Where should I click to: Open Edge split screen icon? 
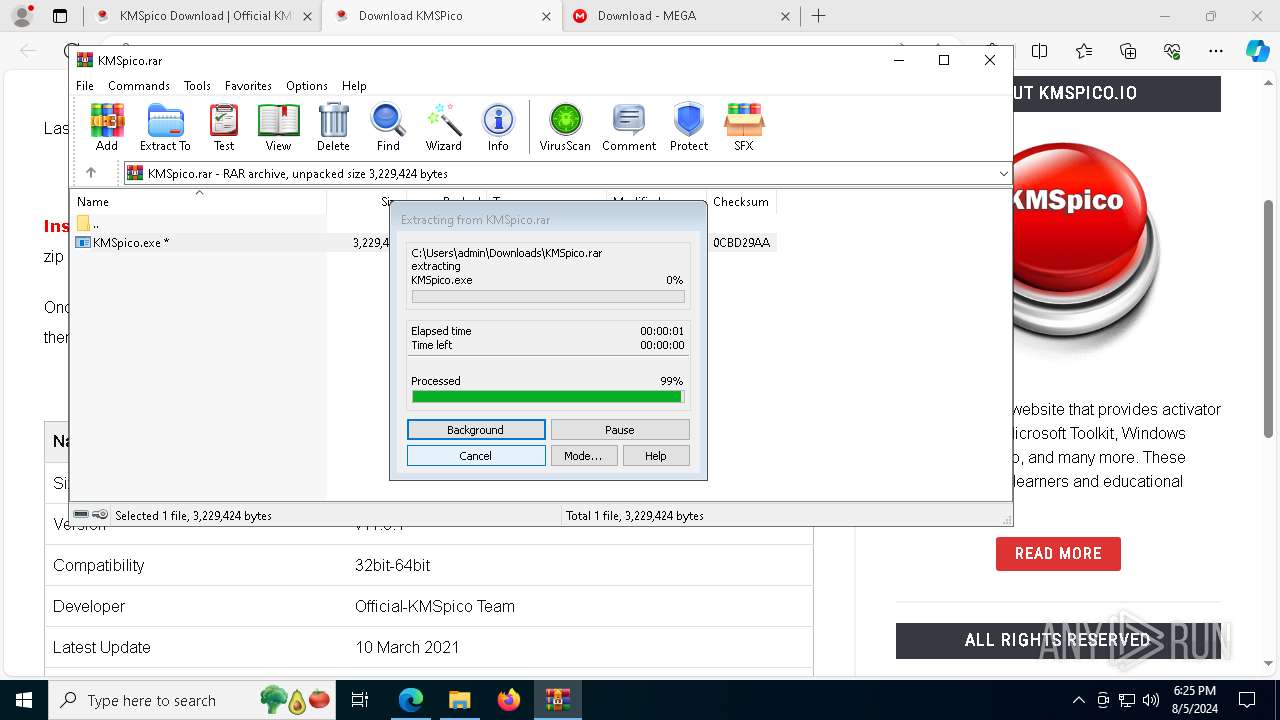click(1040, 51)
